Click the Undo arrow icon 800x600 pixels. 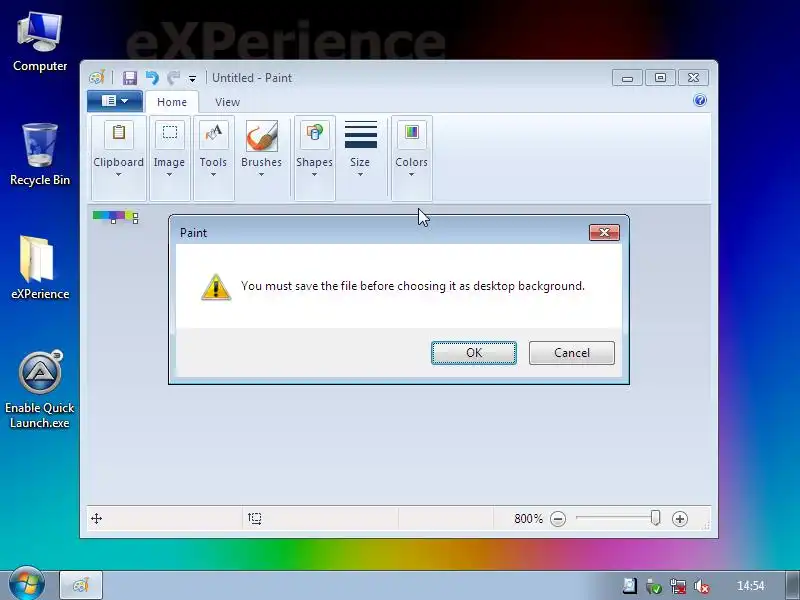[152, 78]
